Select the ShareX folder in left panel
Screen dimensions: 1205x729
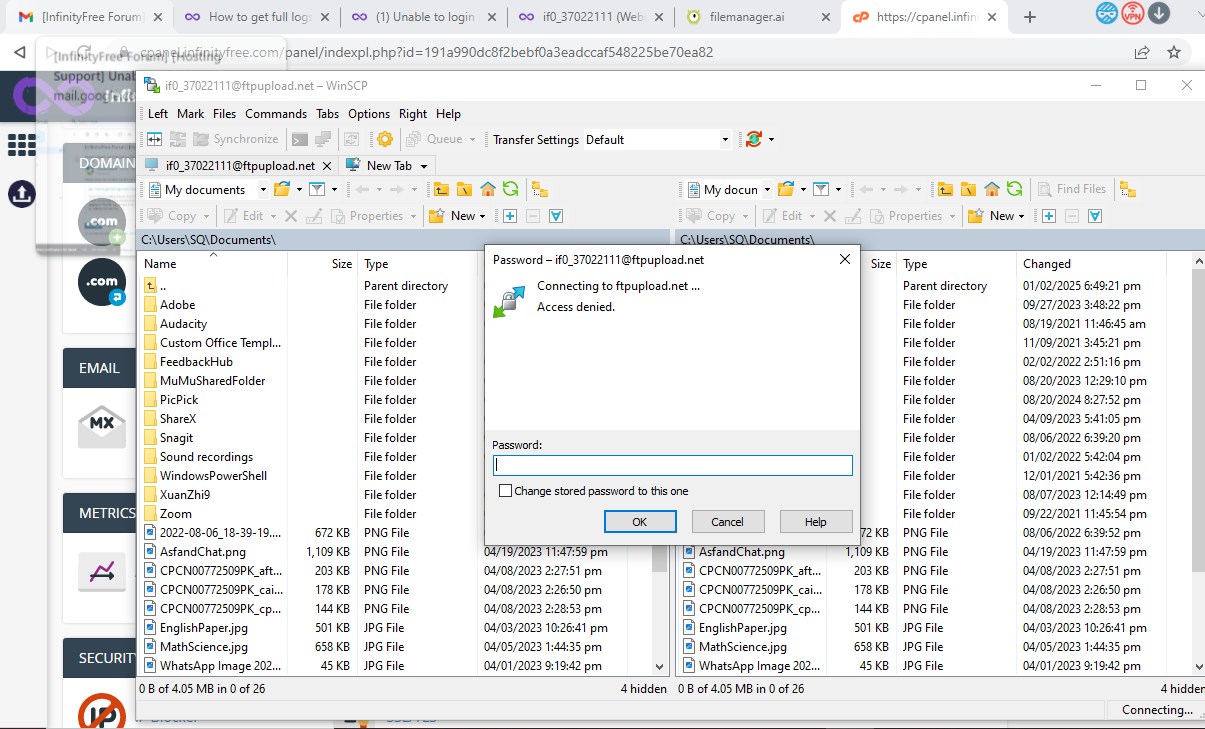(x=178, y=418)
